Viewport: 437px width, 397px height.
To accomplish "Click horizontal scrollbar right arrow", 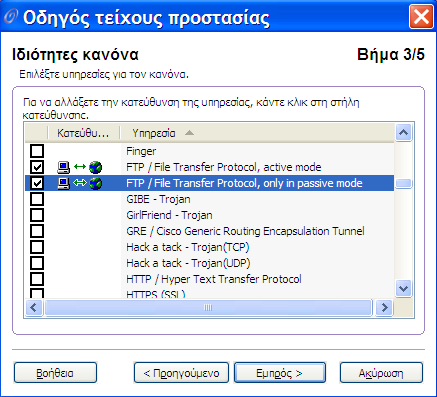I will pos(384,307).
